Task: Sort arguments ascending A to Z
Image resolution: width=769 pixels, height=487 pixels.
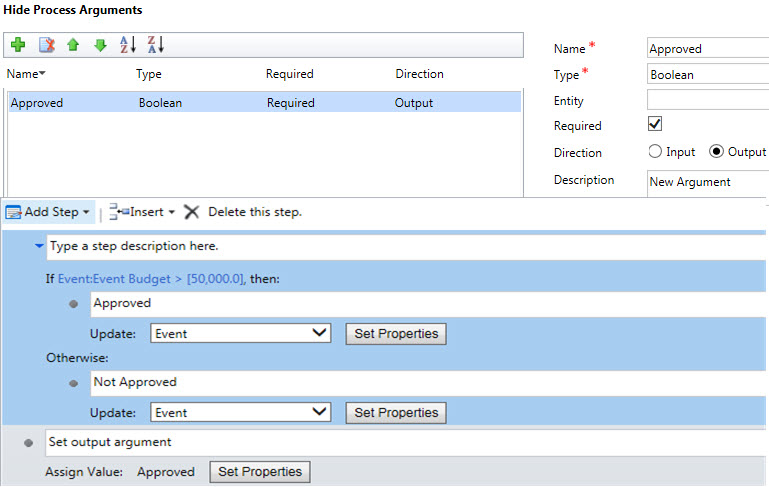Action: (127, 45)
